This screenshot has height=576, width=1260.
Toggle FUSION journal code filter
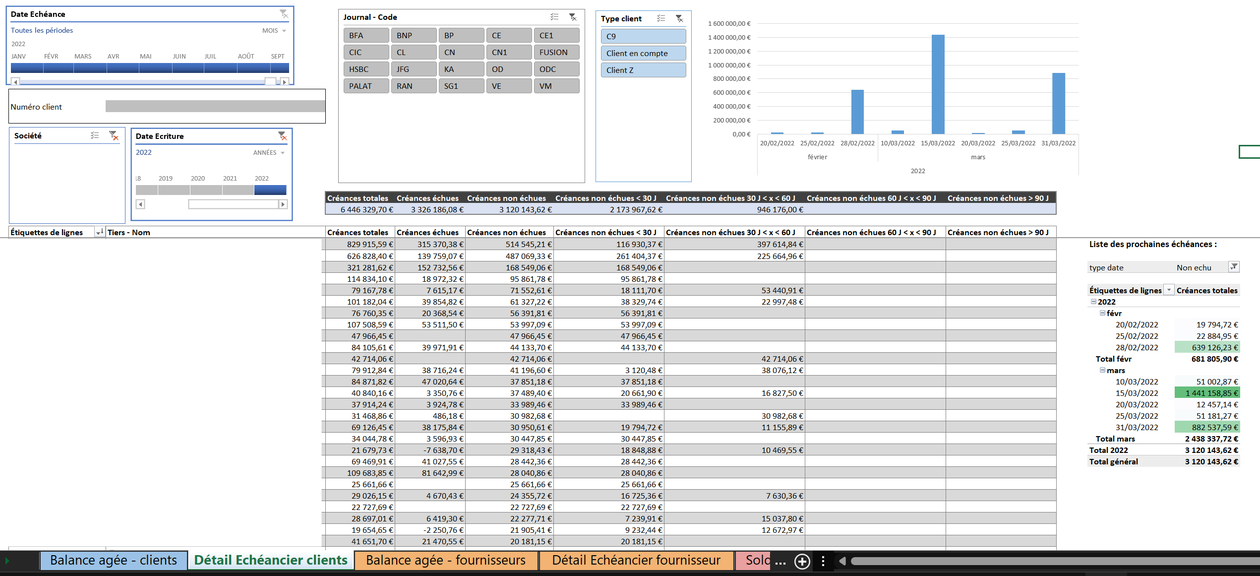tap(557, 52)
